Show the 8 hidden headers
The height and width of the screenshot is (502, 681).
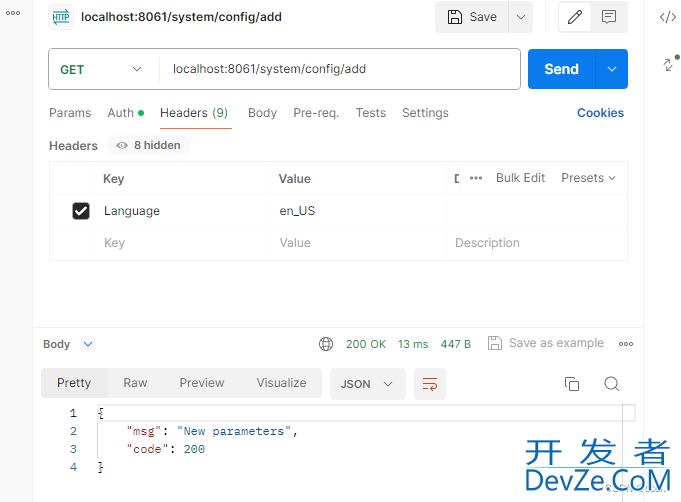tap(149, 145)
